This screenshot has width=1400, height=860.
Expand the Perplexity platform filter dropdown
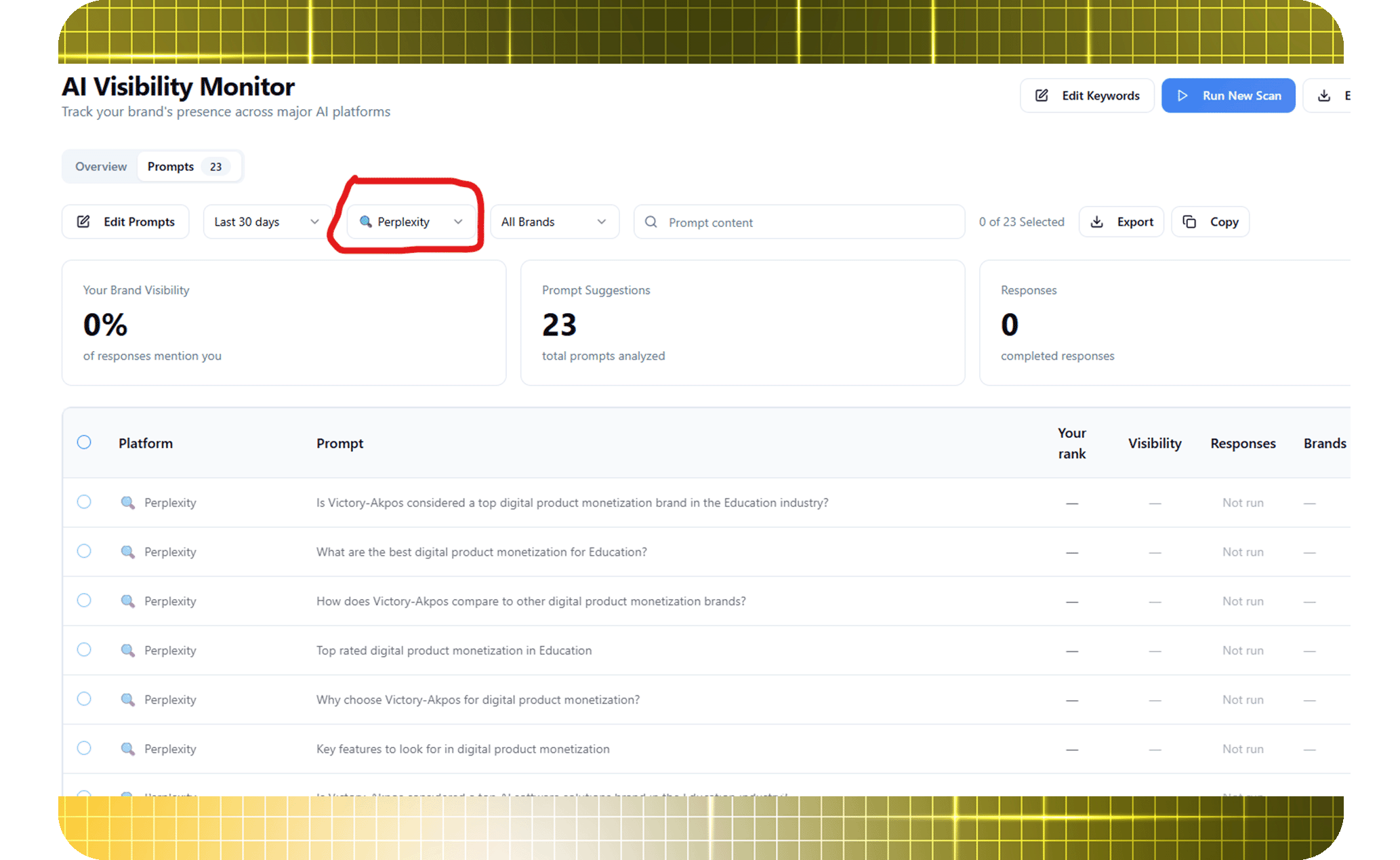click(411, 222)
